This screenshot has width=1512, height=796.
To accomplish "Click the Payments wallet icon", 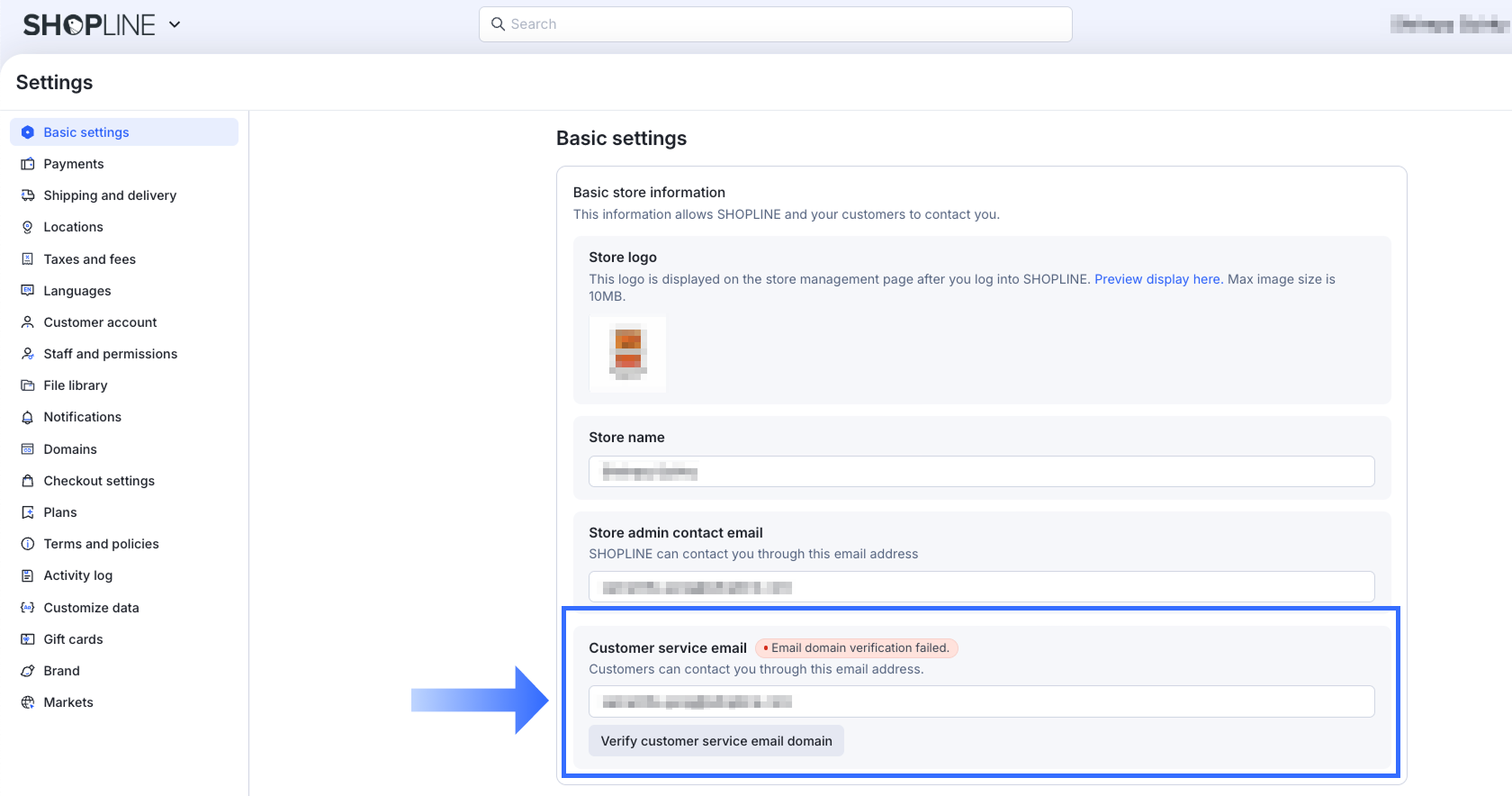I will pyautogui.click(x=28, y=164).
